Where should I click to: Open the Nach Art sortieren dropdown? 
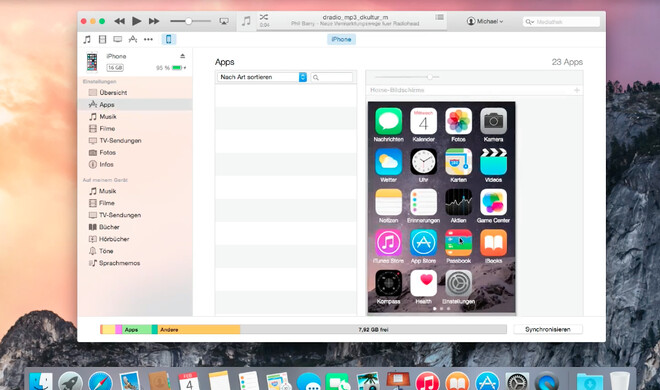click(x=262, y=77)
